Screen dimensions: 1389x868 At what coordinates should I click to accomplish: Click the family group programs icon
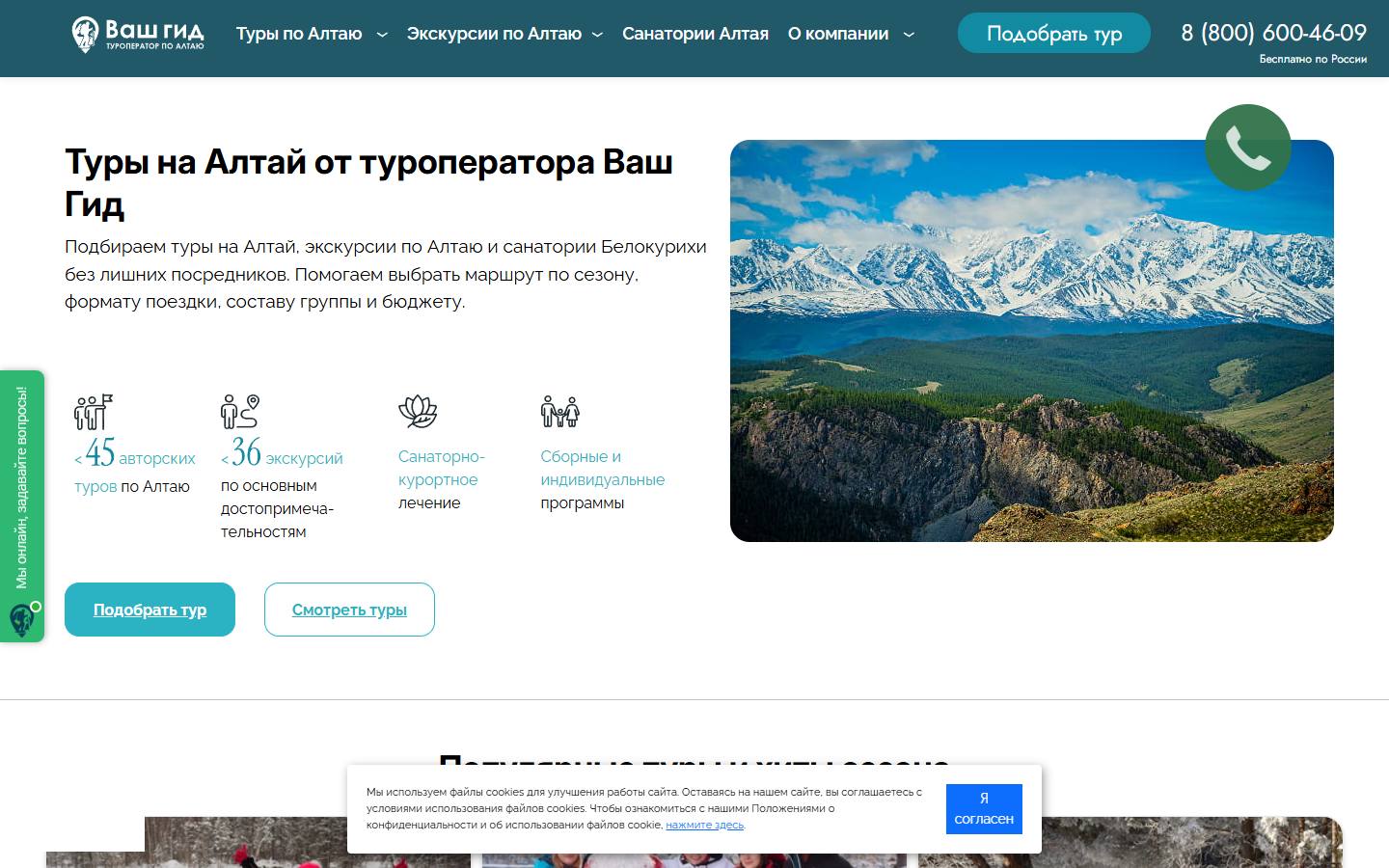point(560,412)
